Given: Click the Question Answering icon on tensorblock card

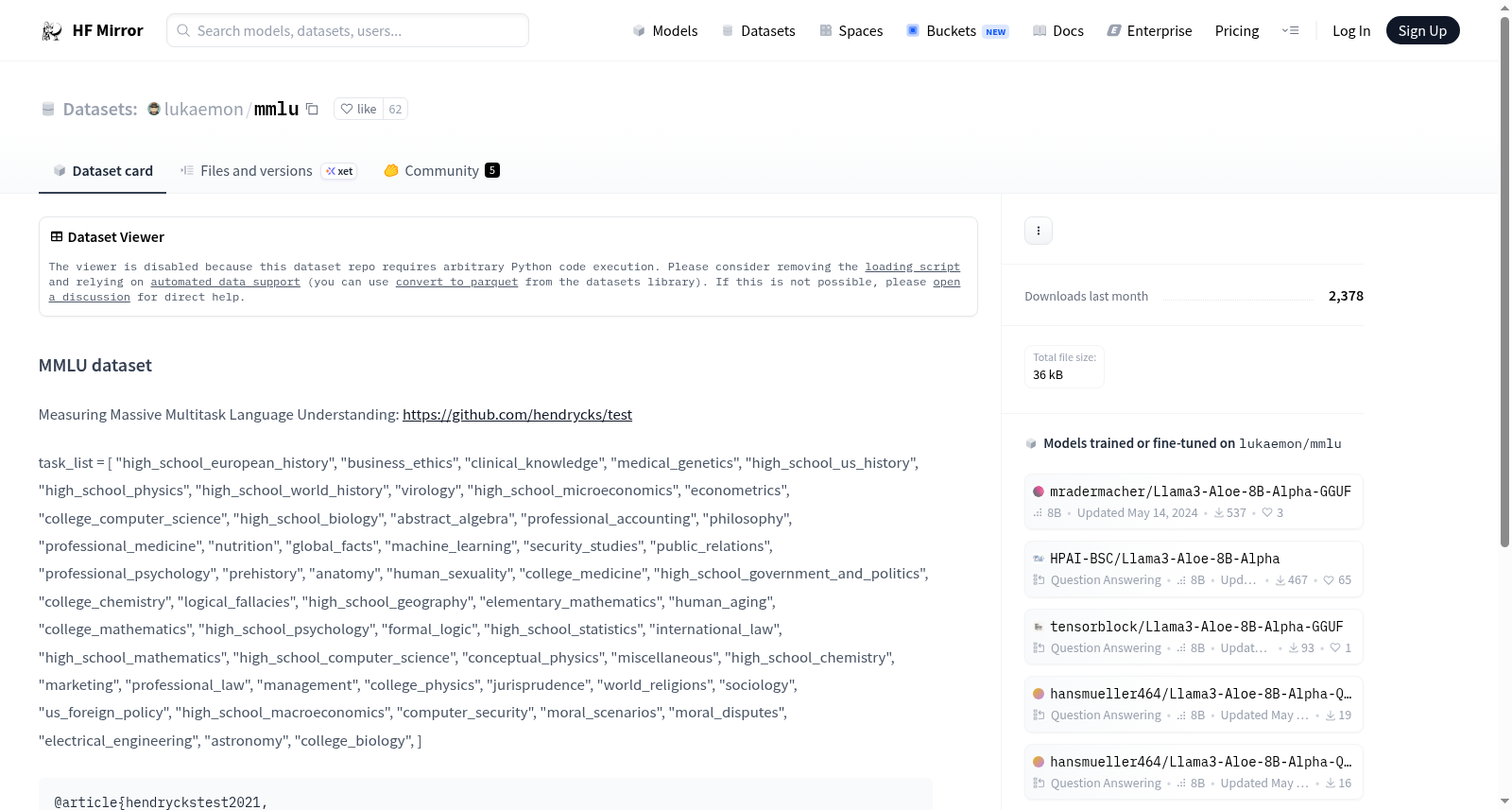Looking at the screenshot, I should [1039, 648].
